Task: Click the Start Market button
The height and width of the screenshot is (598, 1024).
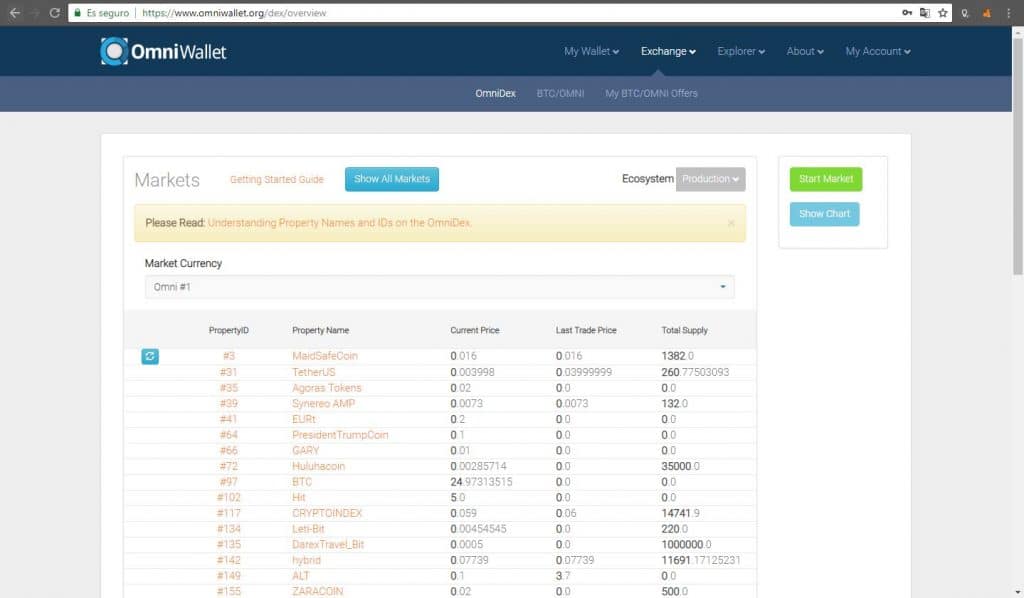Action: coord(825,179)
